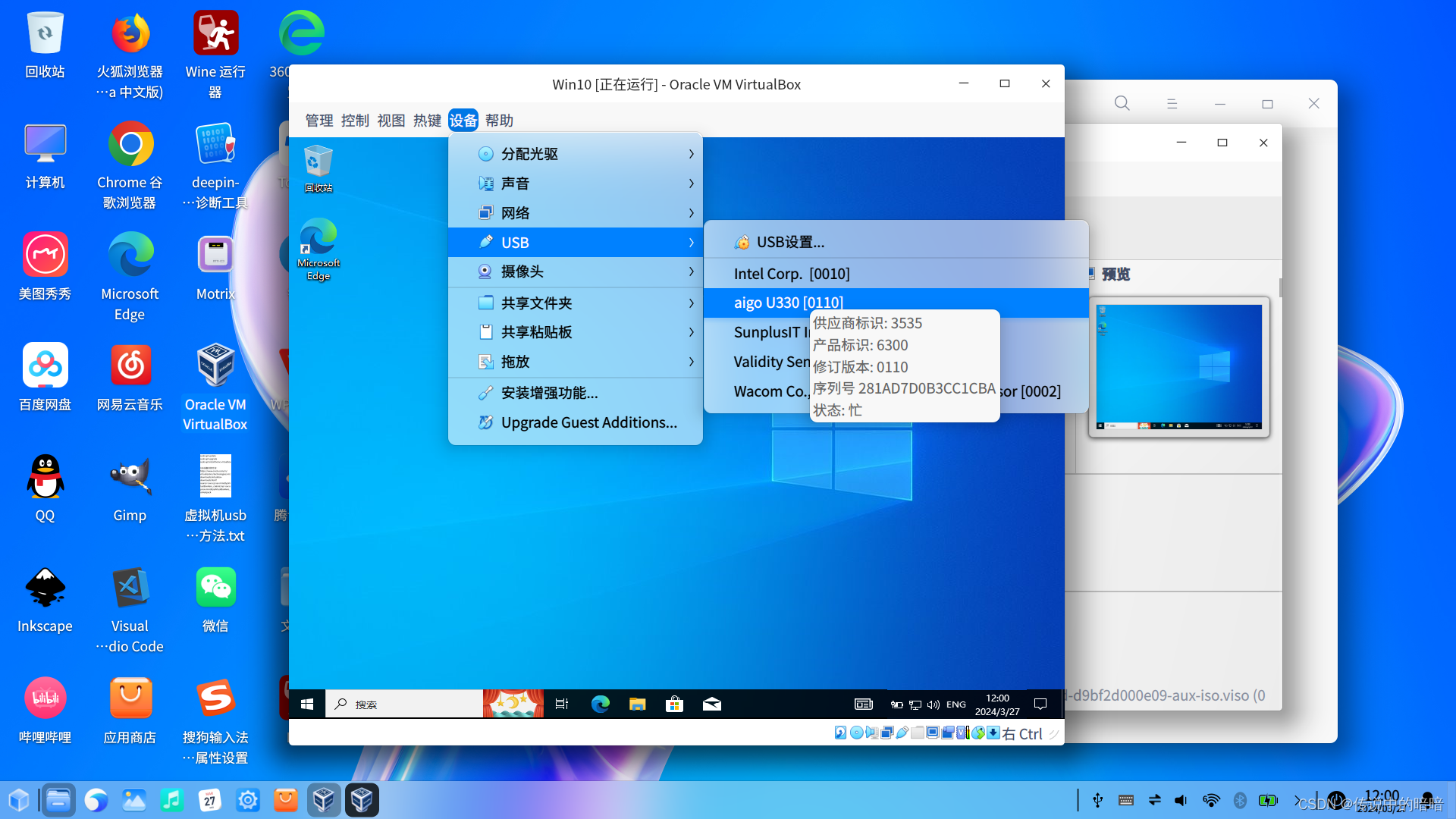The image size is (1456, 819).
Task: Open the 控制 menu in menu bar
Action: [354, 121]
